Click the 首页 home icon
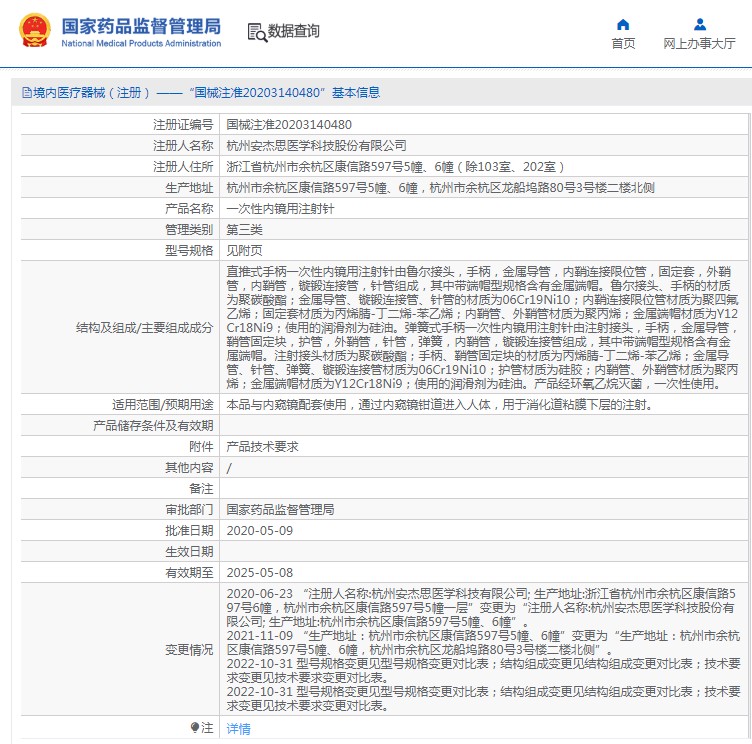752x744 pixels. coord(623,24)
